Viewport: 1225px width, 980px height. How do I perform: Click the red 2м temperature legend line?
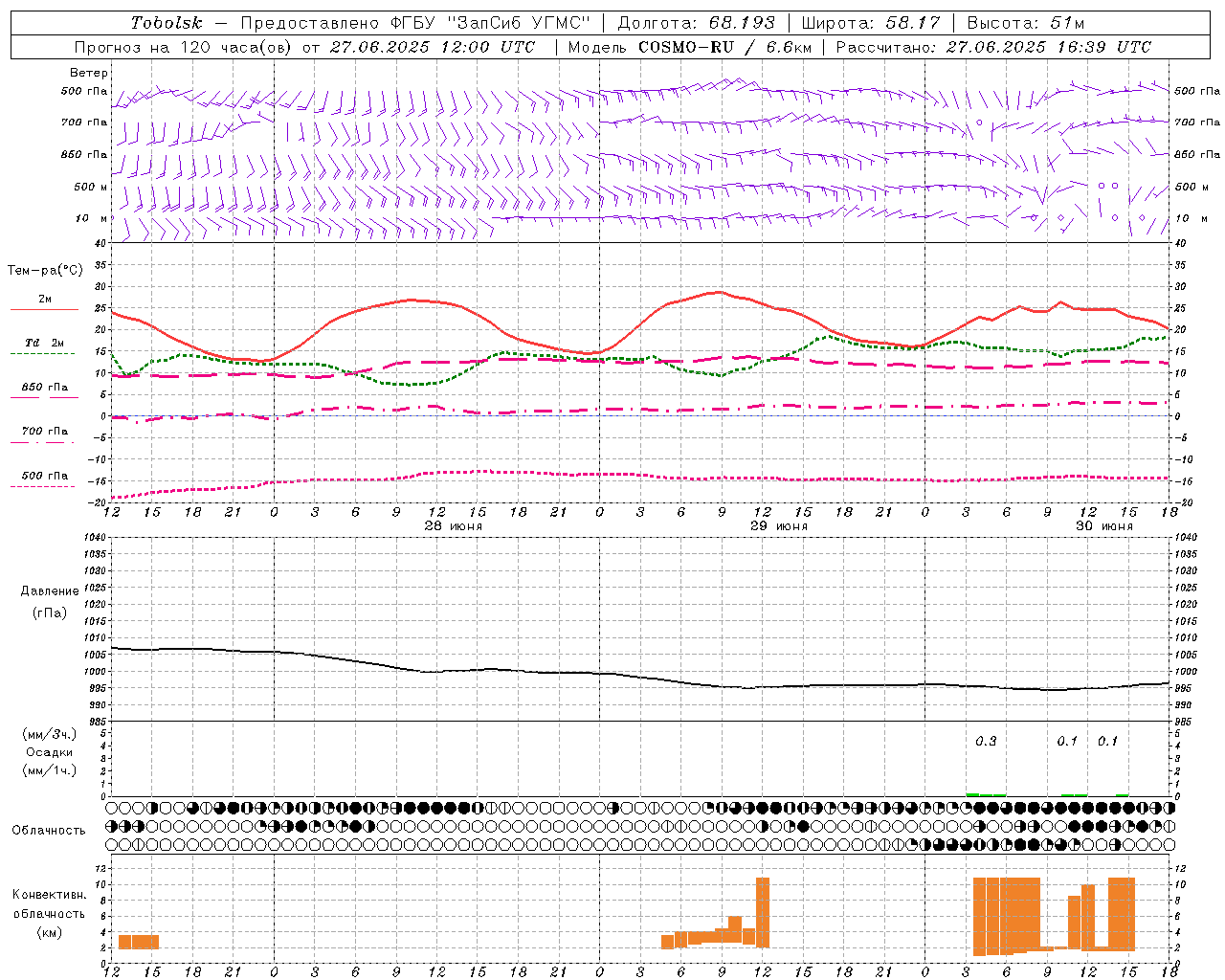pos(44,310)
